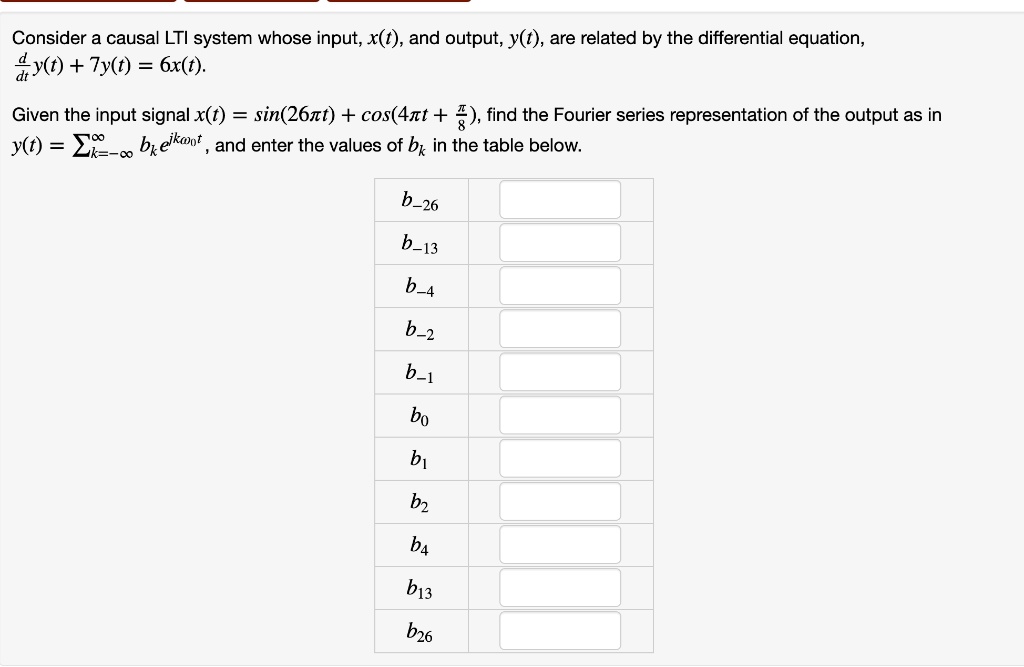
Task: Click the b₄ coefficient input field
Action: [x=560, y=544]
